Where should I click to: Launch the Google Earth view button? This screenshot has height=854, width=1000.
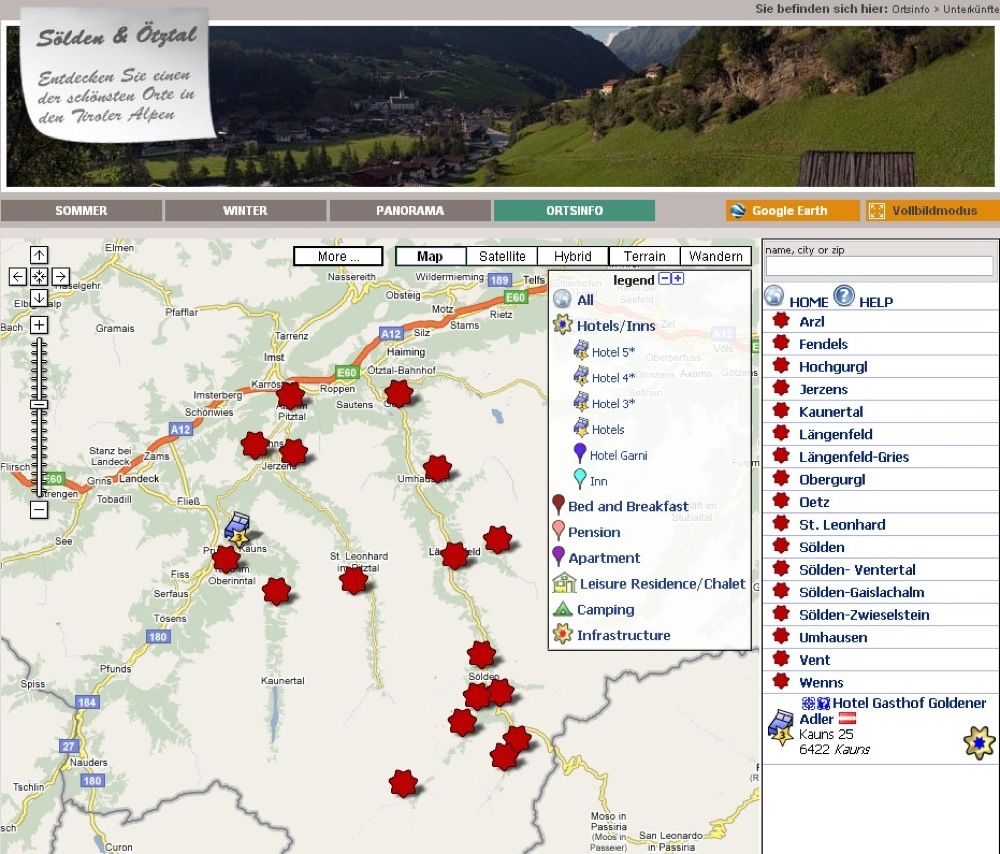coord(793,210)
